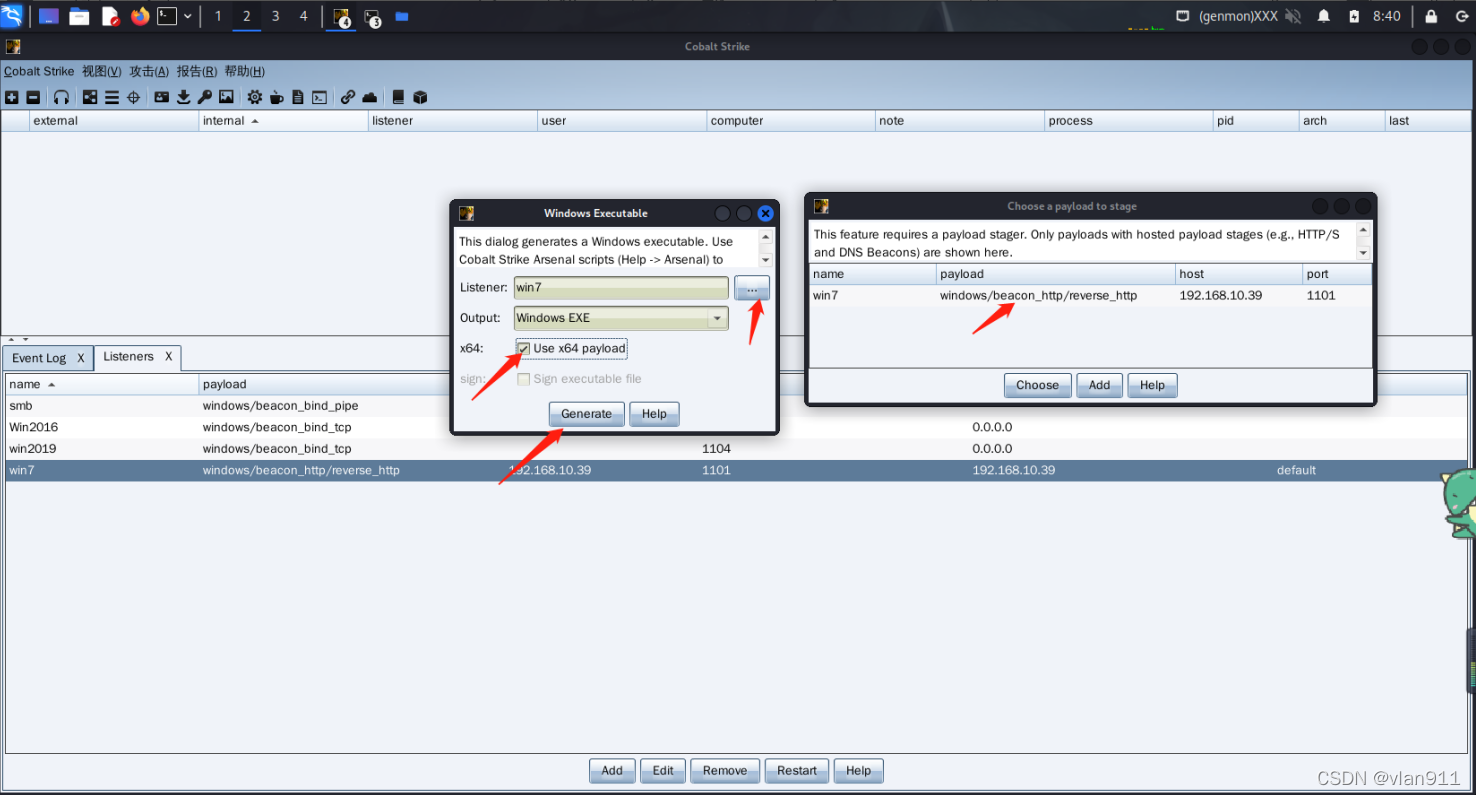This screenshot has width=1476, height=795.
Task: Click Choose in payload stage dialog
Action: 1037,385
